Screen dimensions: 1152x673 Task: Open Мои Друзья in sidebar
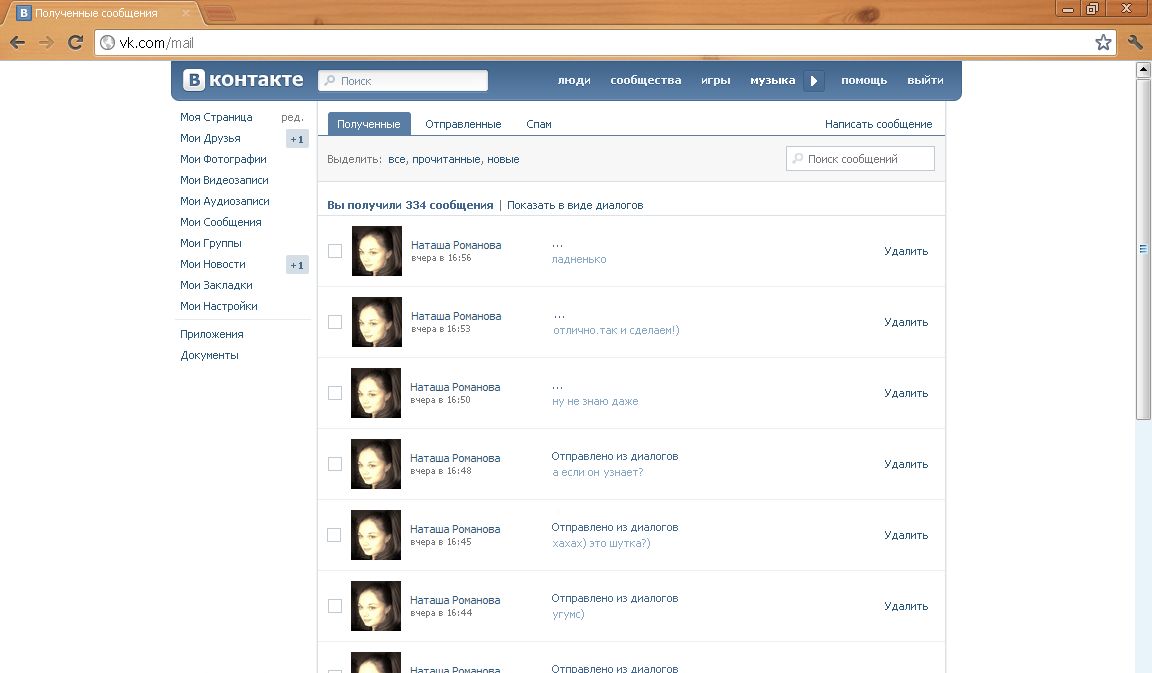tap(210, 138)
